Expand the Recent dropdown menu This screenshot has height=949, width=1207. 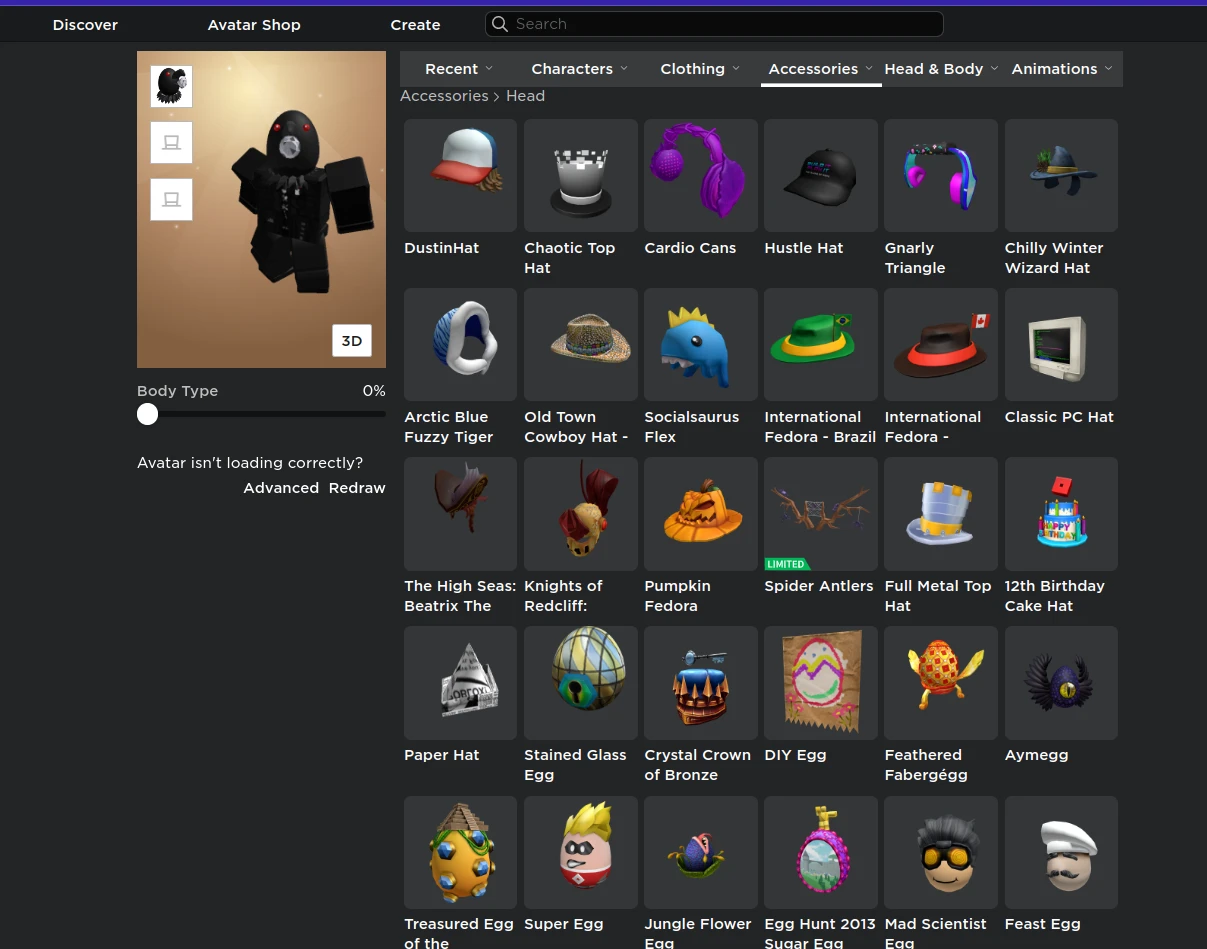pyautogui.click(x=459, y=69)
